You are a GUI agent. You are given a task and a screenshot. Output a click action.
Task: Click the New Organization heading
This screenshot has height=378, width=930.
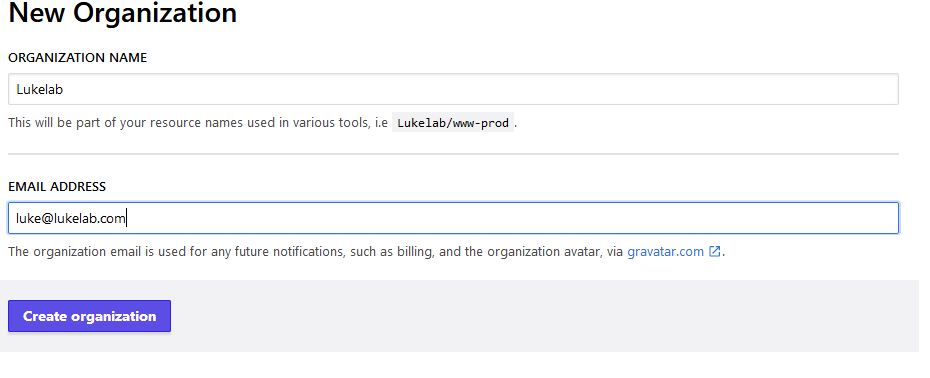pos(123,12)
